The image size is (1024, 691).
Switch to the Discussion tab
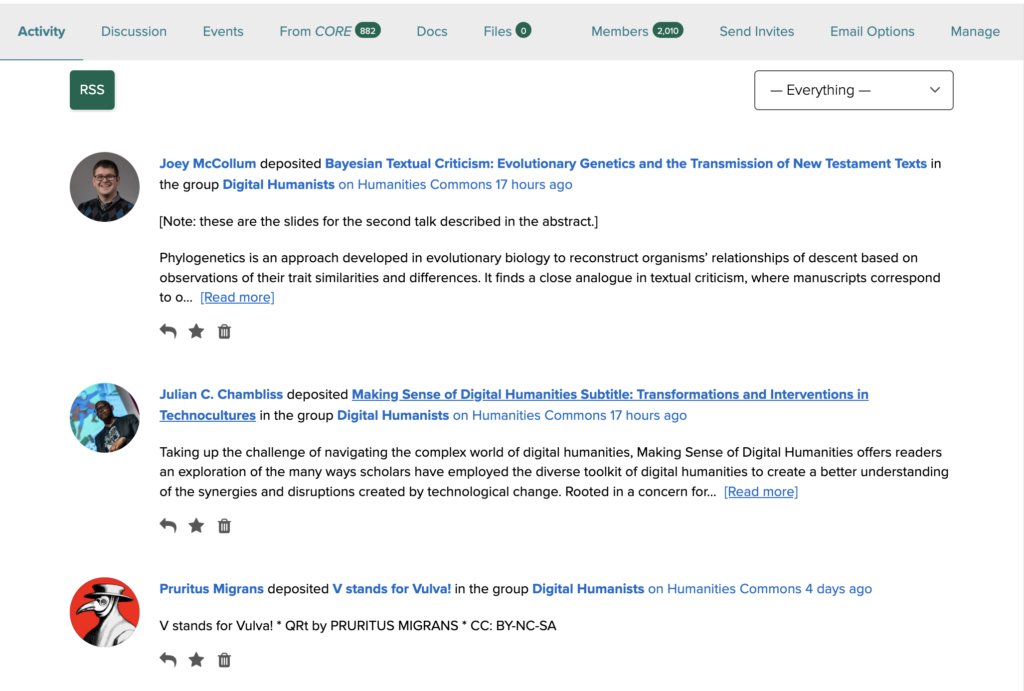point(133,31)
